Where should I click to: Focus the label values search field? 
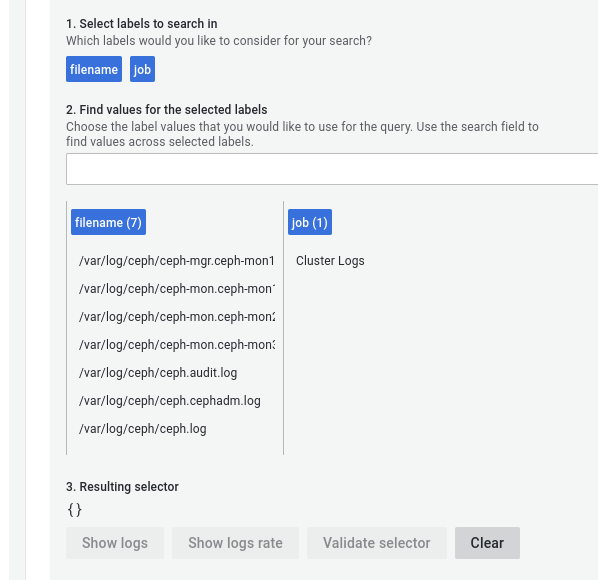pos(332,169)
